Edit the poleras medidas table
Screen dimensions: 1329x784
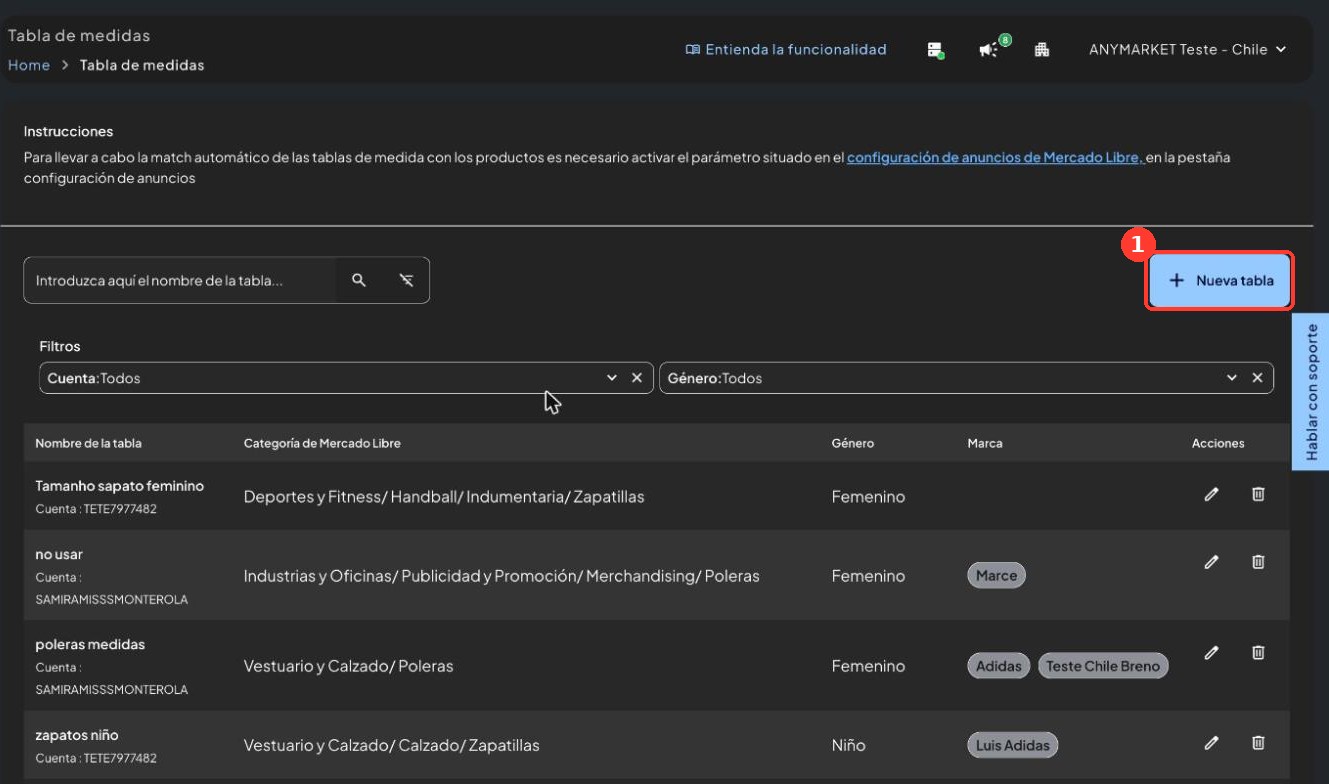coord(1212,652)
